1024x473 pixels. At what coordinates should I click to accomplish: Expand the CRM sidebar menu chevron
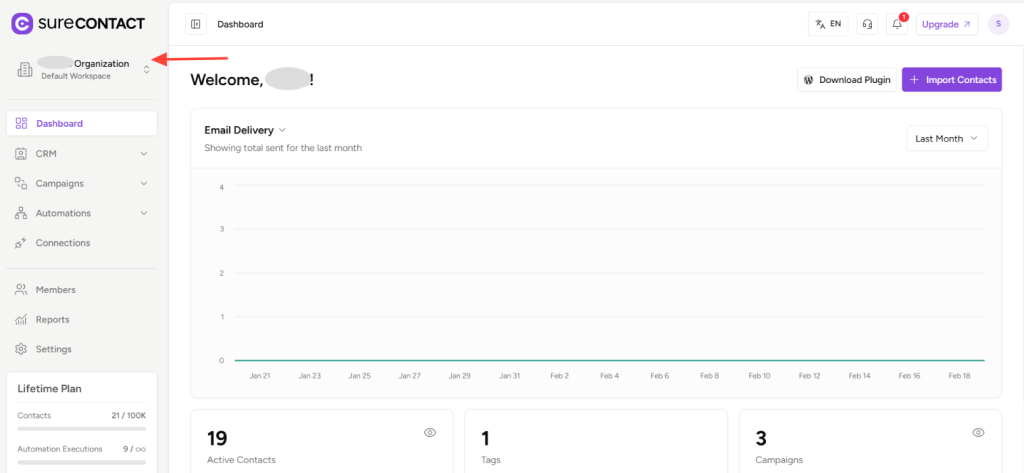(144, 154)
